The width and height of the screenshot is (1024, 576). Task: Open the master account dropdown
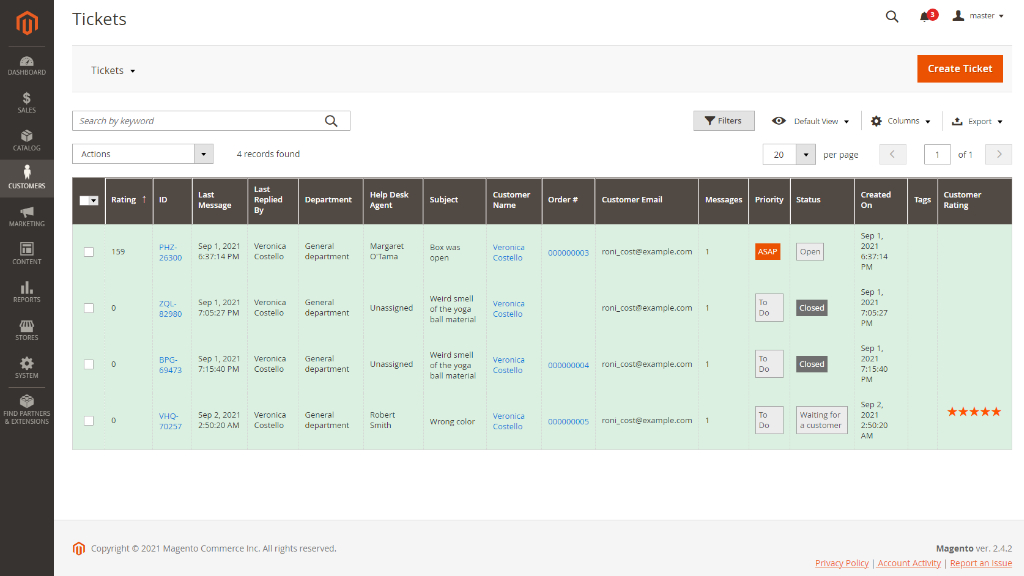(978, 16)
